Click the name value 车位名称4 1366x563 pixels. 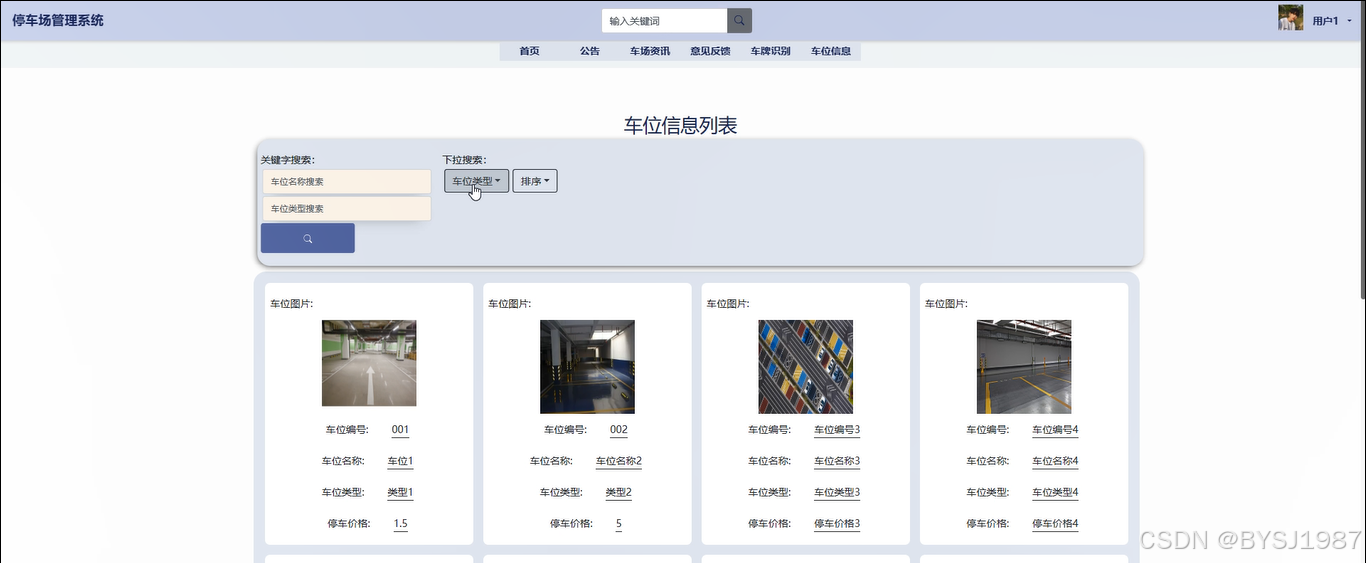tap(1055, 461)
